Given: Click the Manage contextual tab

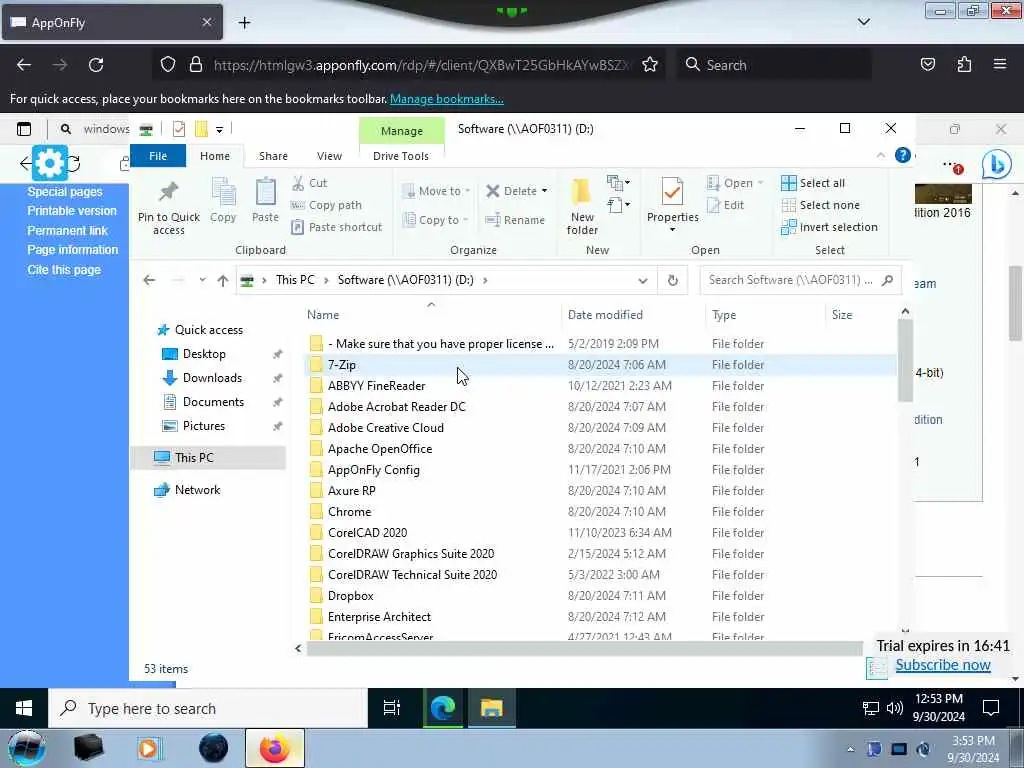Looking at the screenshot, I should (402, 131).
